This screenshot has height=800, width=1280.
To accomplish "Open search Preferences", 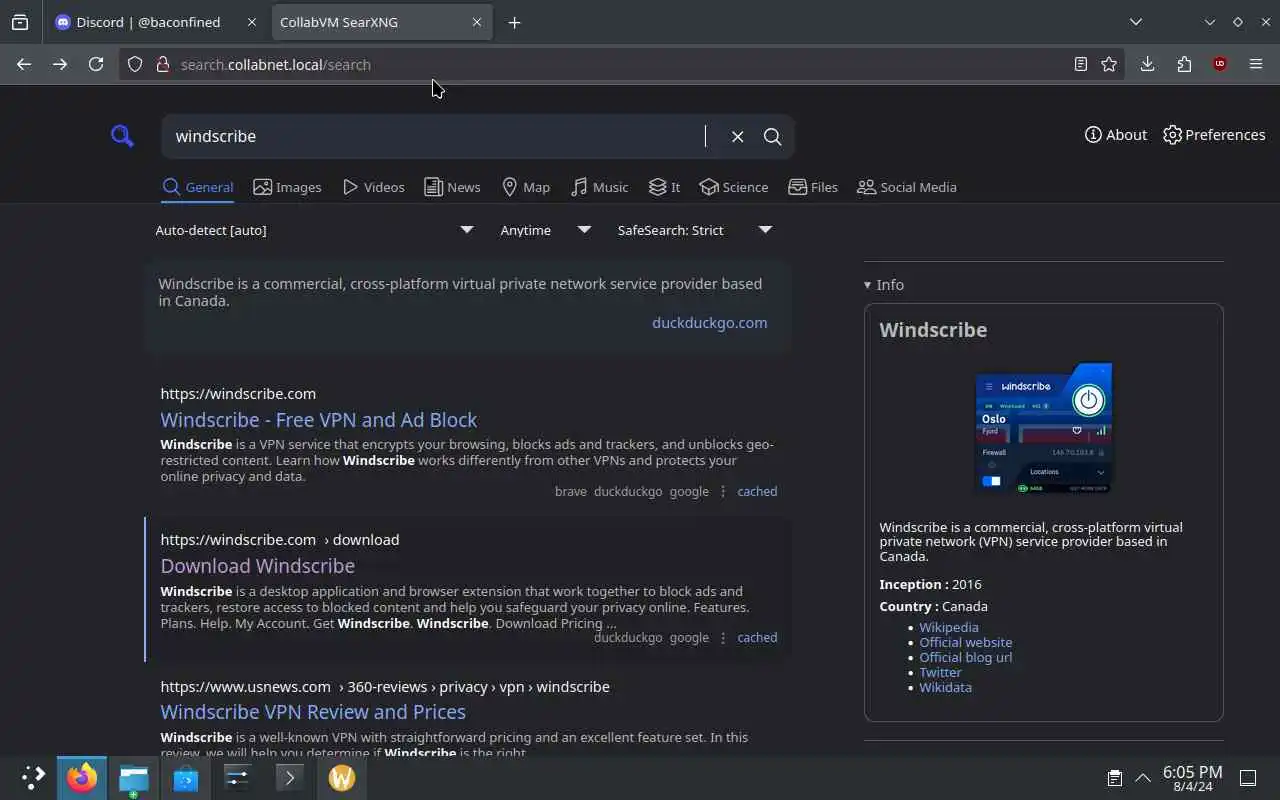I will pyautogui.click(x=1214, y=135).
